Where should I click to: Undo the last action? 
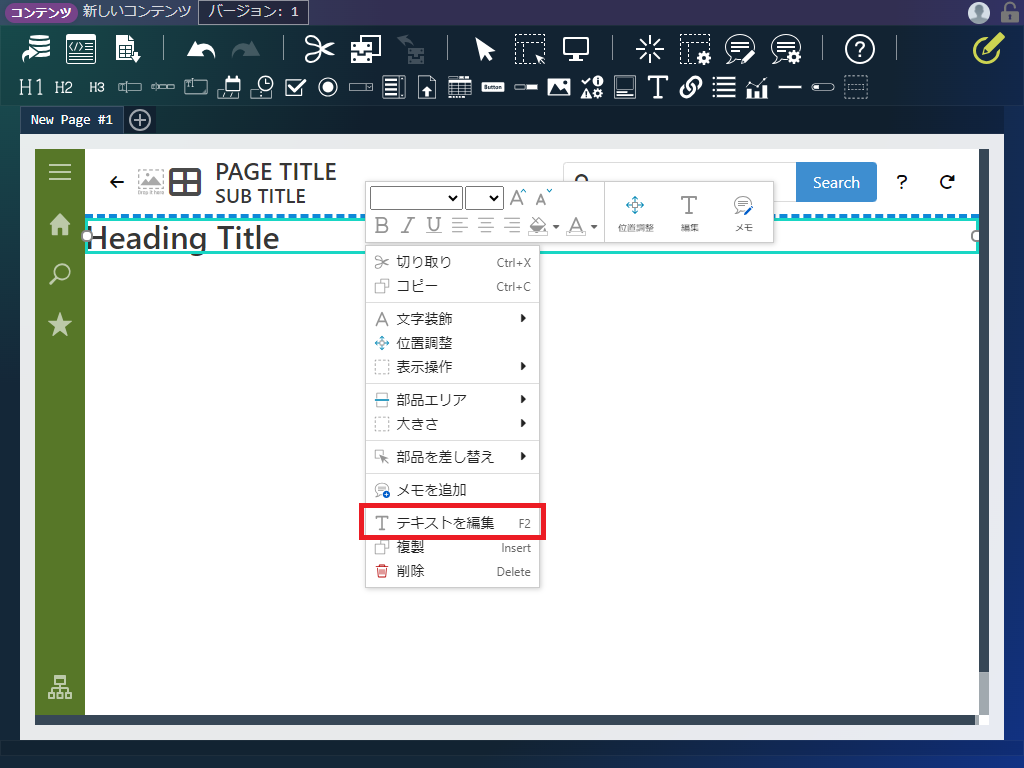click(200, 50)
